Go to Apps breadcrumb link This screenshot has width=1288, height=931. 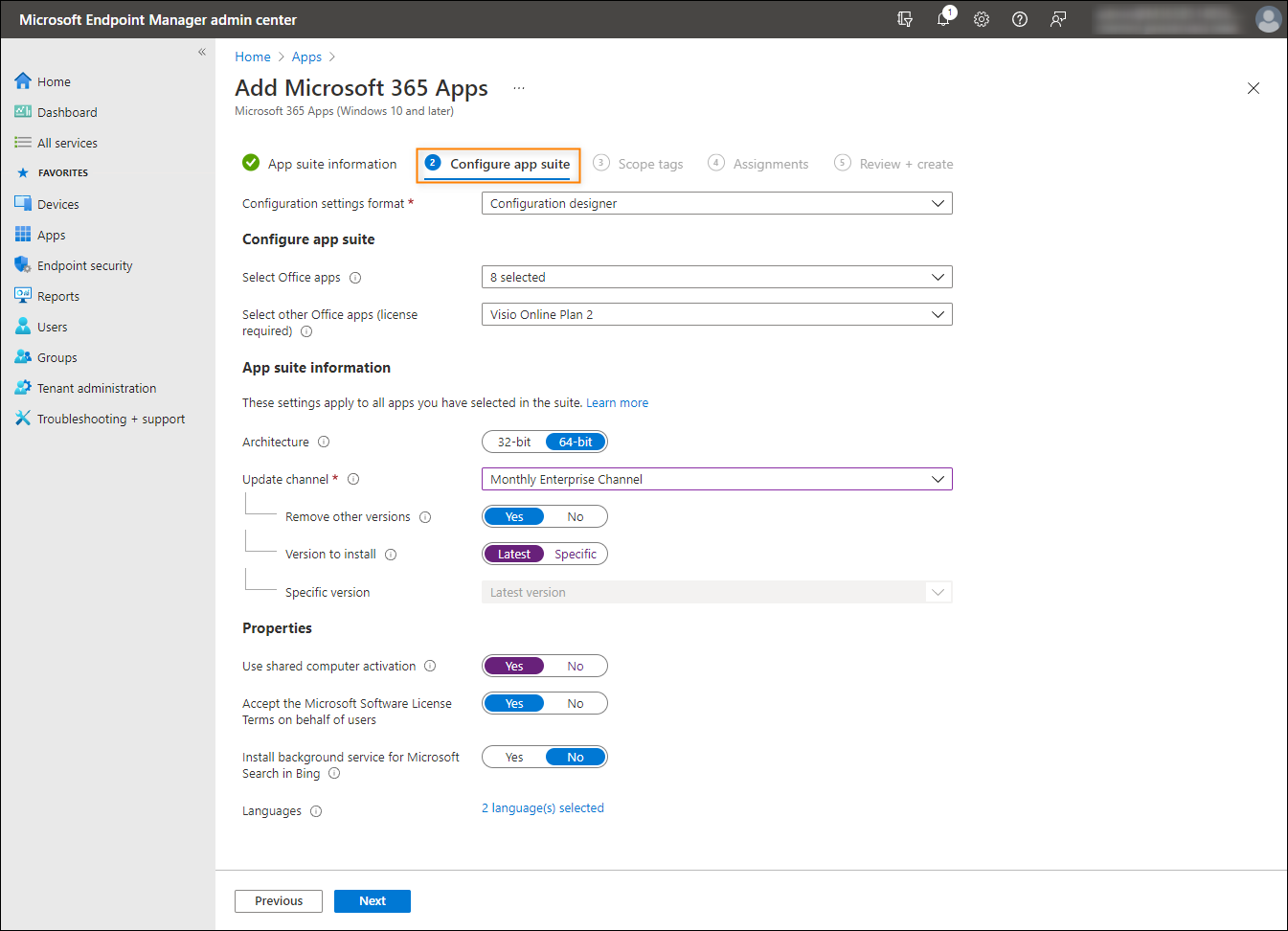306,57
